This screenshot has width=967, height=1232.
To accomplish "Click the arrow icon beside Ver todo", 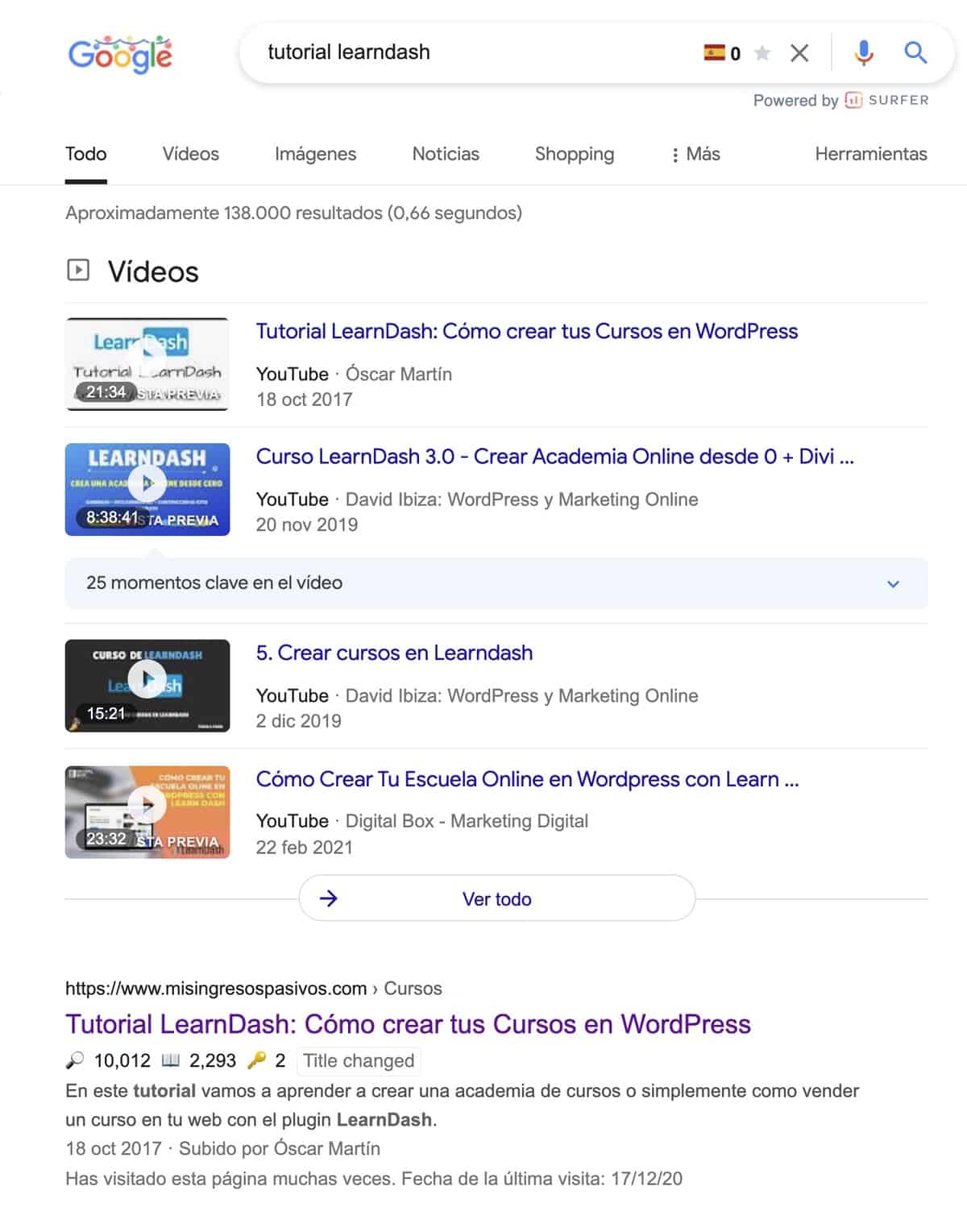I will point(329,898).
